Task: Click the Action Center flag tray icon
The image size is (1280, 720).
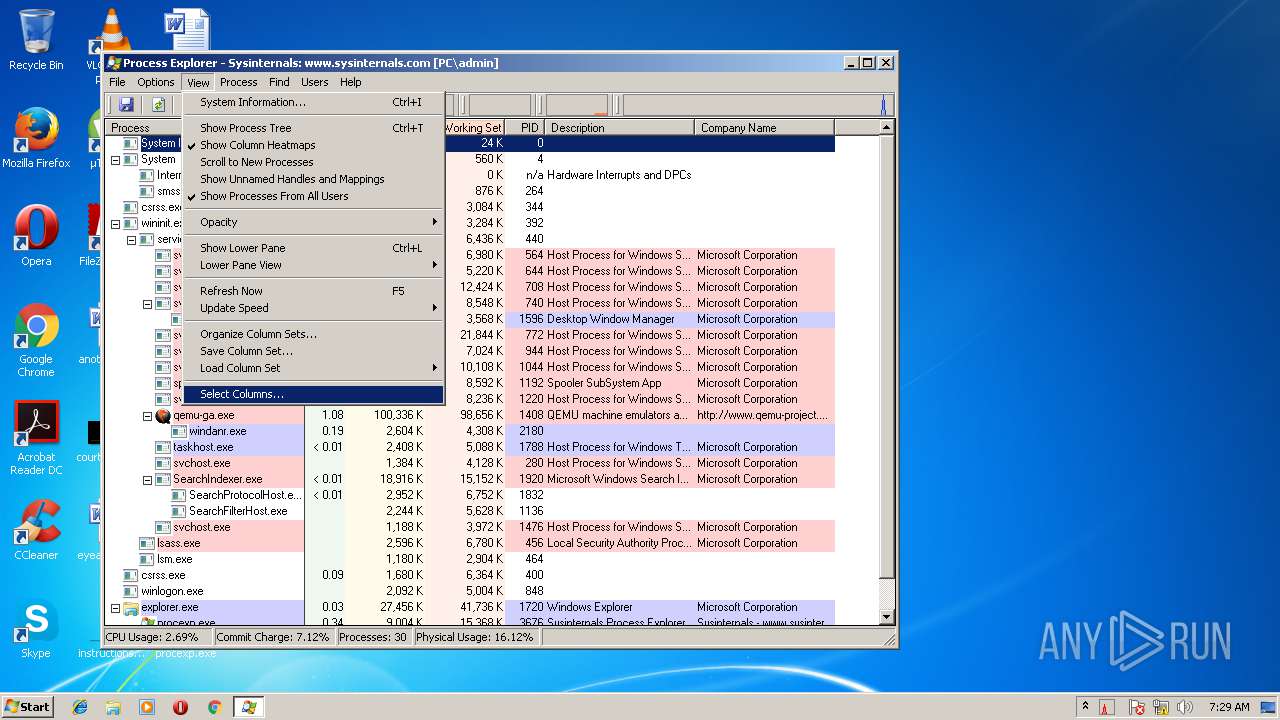Action: pyautogui.click(x=1137, y=707)
